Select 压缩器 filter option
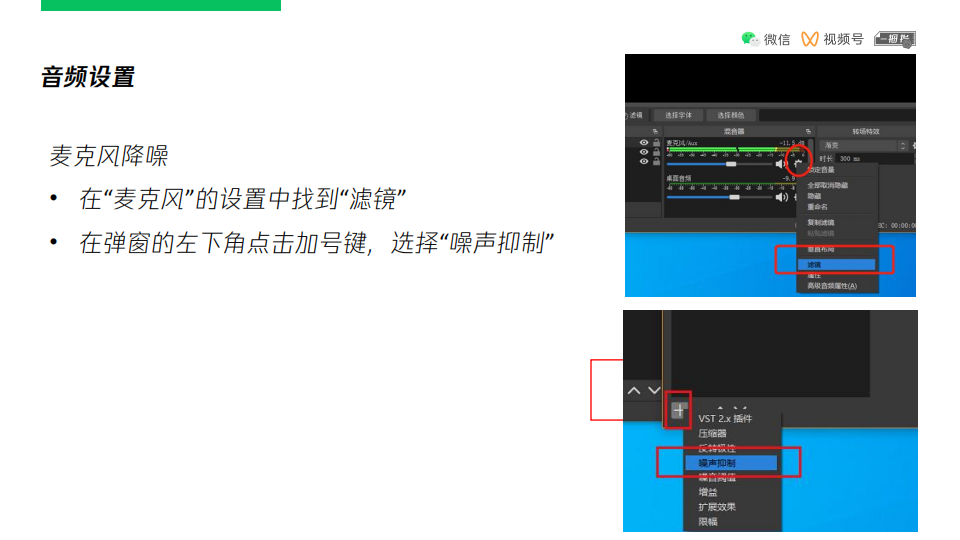 pyautogui.click(x=712, y=433)
